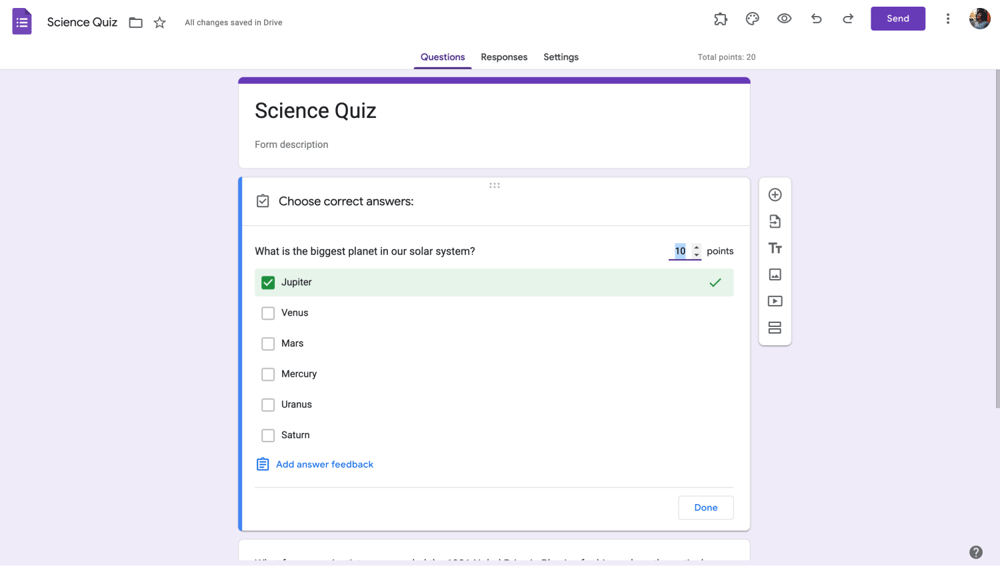Open the three-dot more options menu
1000x566 pixels.
pos(948,18)
